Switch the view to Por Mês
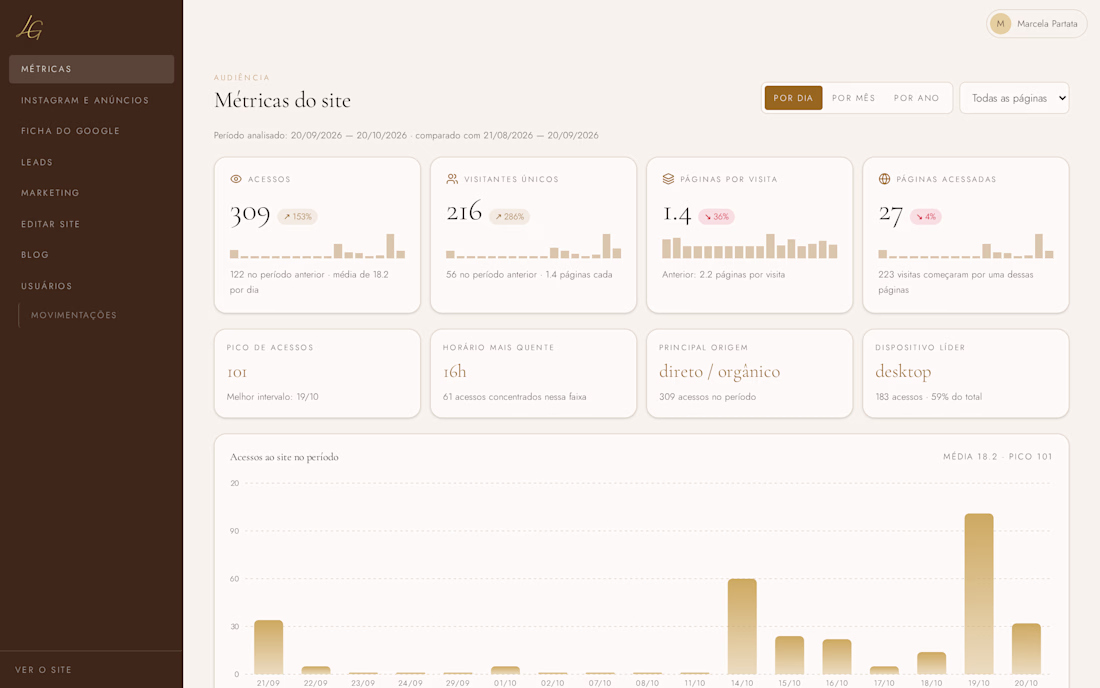Screen dimensions: 1100x688 pyautogui.click(x=854, y=98)
